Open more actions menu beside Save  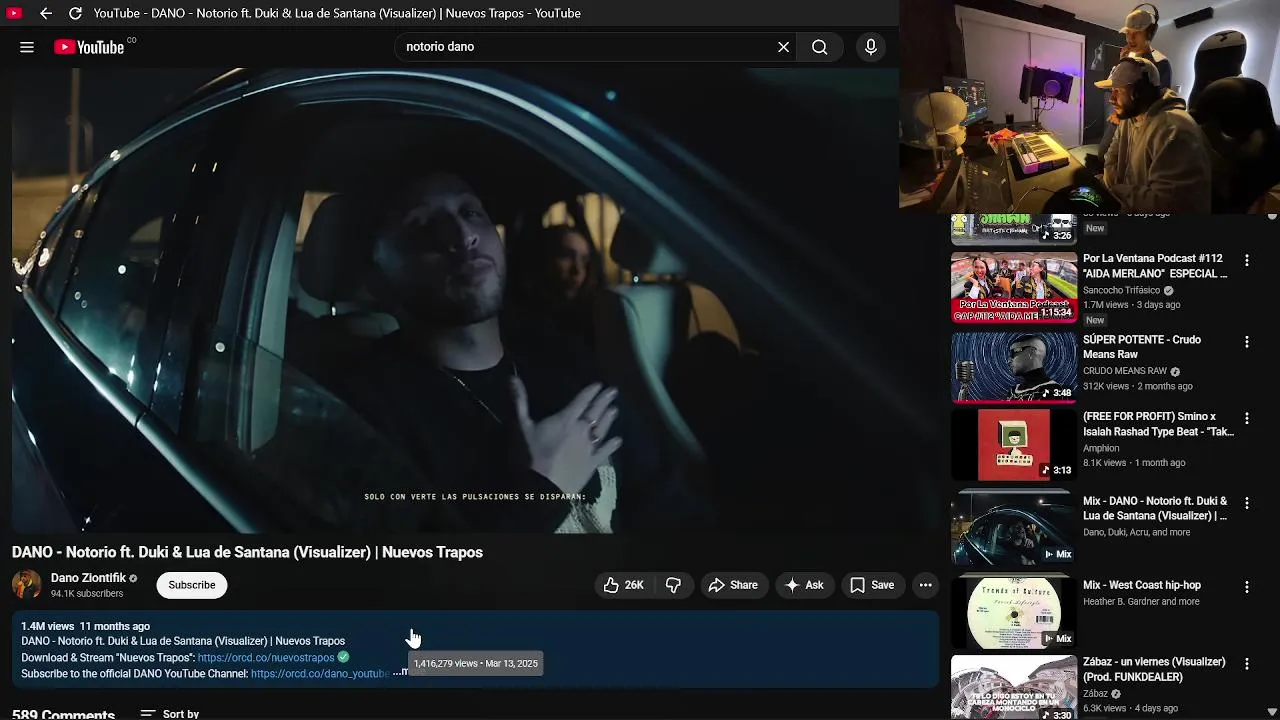926,585
